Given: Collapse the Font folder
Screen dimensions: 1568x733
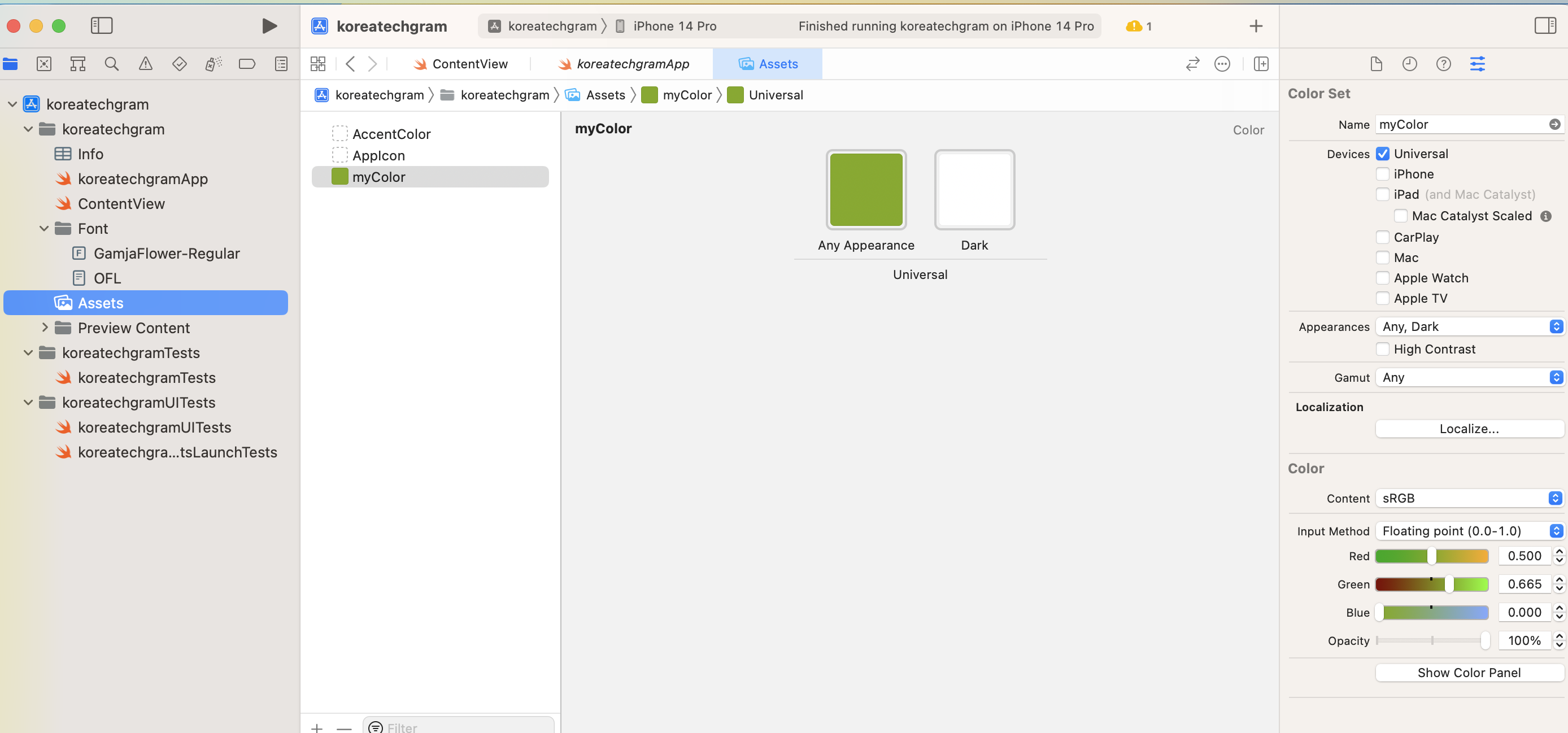Looking at the screenshot, I should click(x=44, y=228).
